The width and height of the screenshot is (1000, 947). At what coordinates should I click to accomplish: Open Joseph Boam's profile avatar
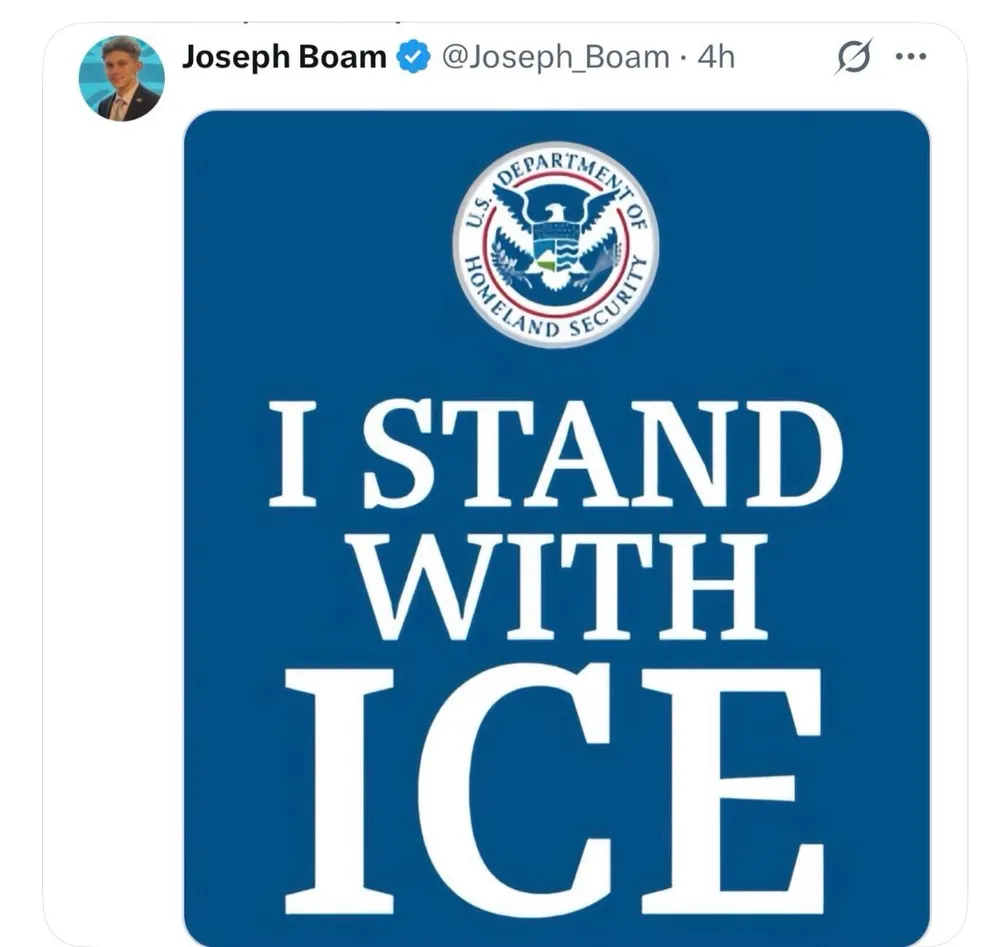[x=121, y=79]
